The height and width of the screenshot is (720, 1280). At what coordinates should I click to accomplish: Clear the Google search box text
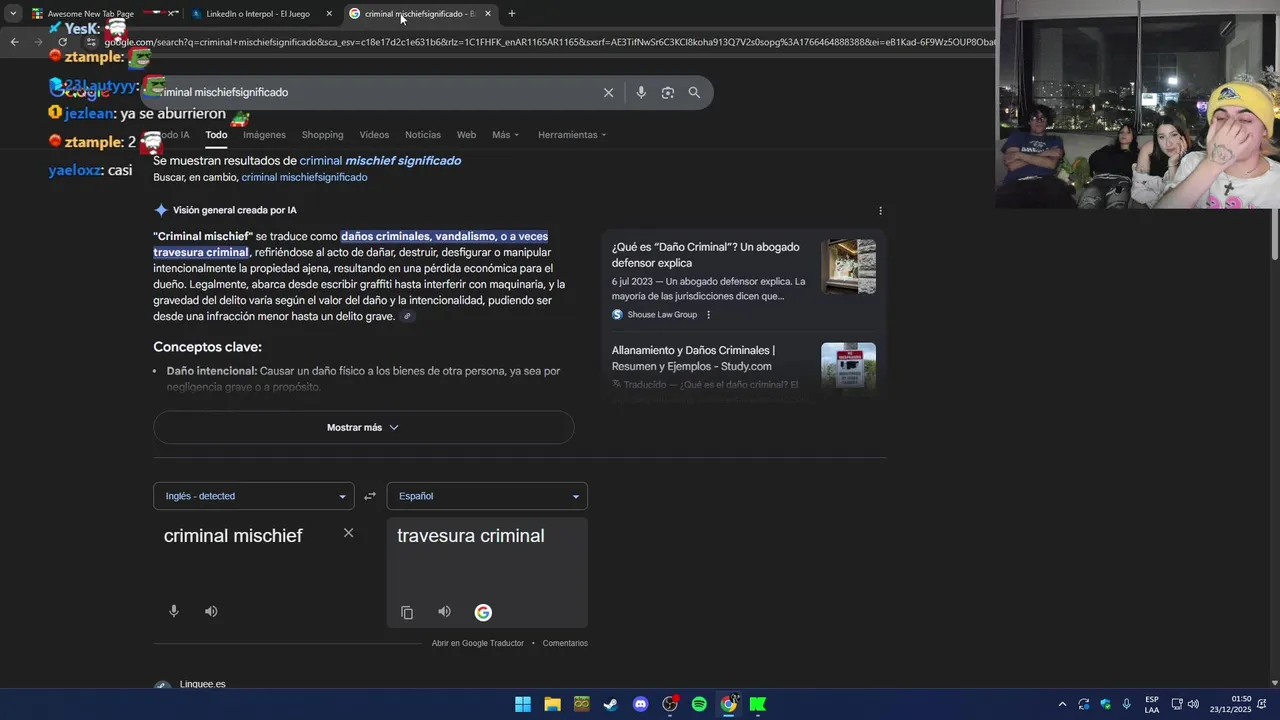pos(608,92)
